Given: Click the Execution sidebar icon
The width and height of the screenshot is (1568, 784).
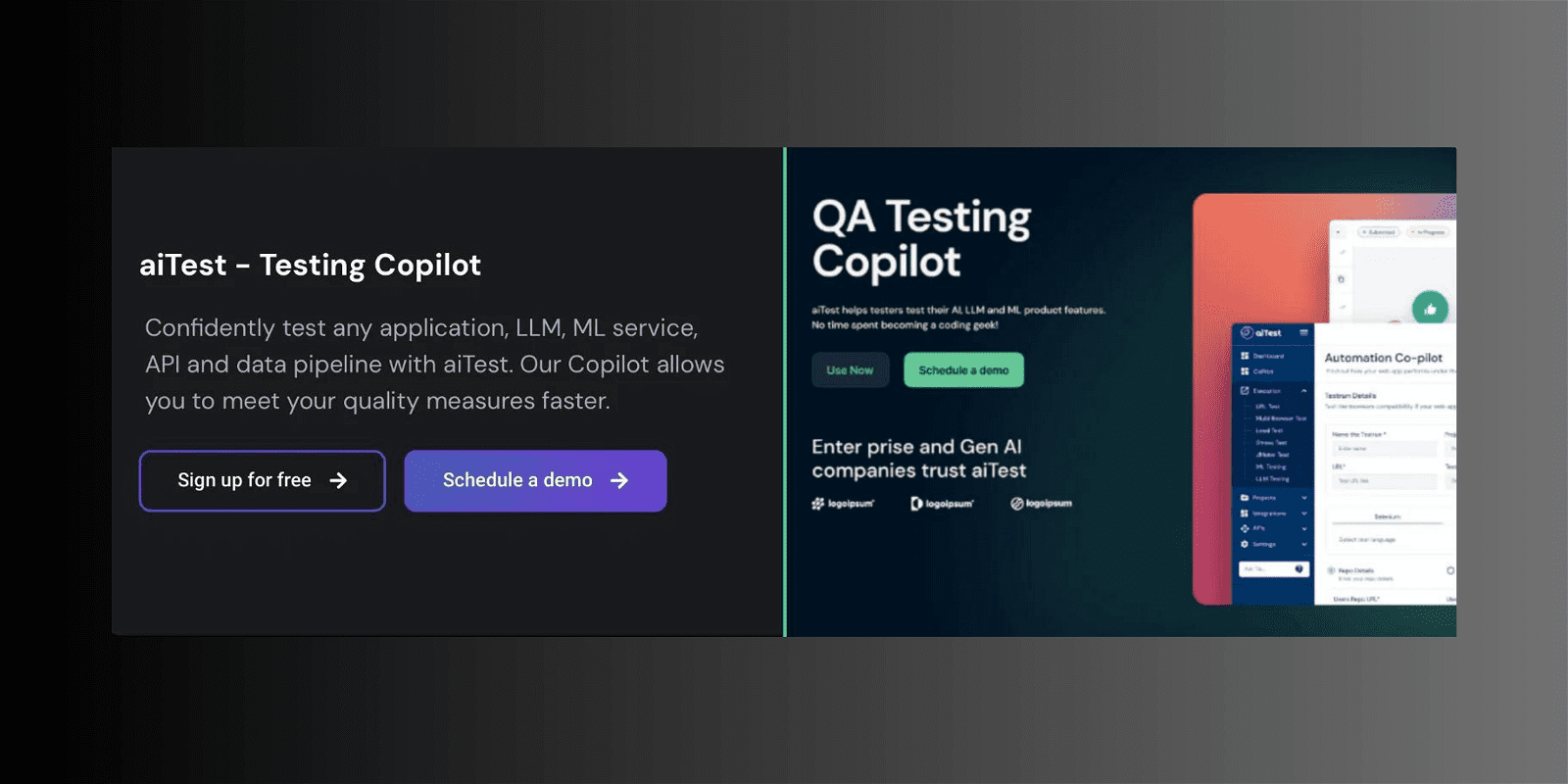Looking at the screenshot, I should (1244, 390).
